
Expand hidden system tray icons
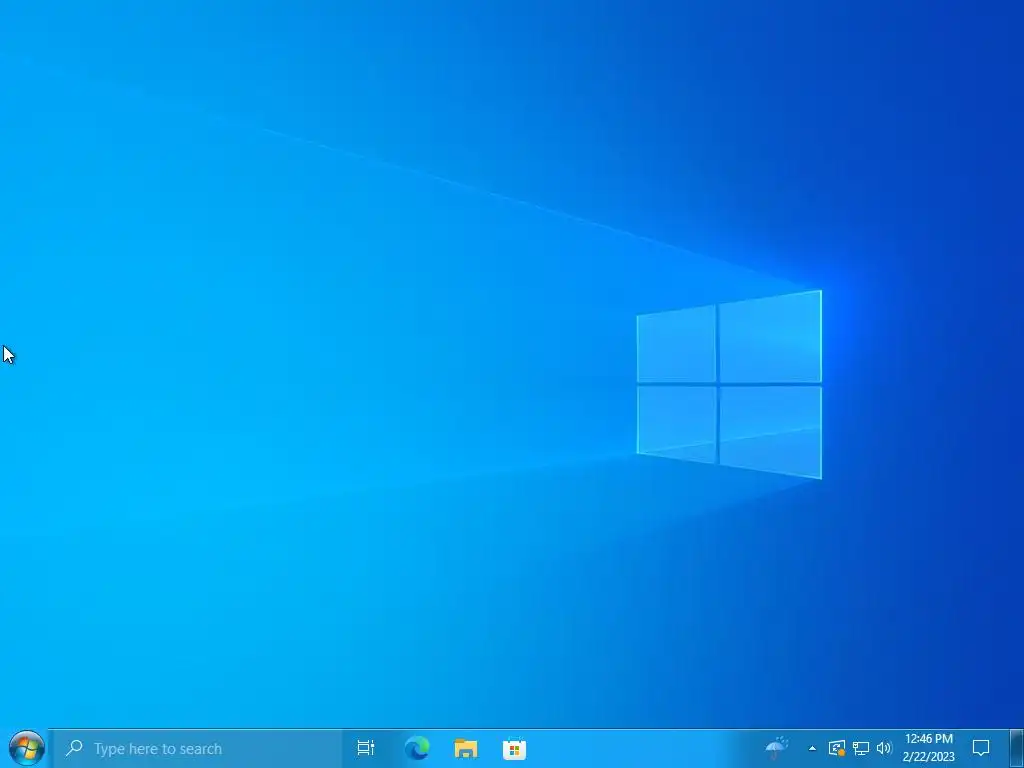[x=812, y=748]
